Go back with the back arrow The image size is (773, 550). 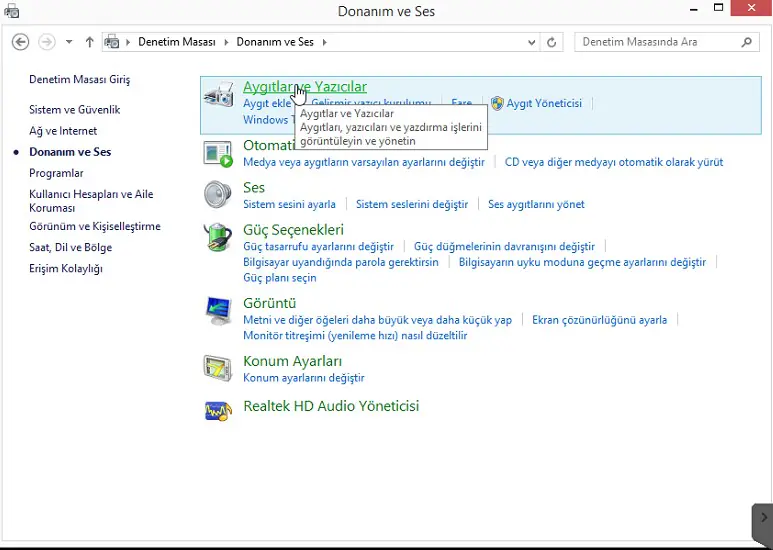(x=21, y=42)
